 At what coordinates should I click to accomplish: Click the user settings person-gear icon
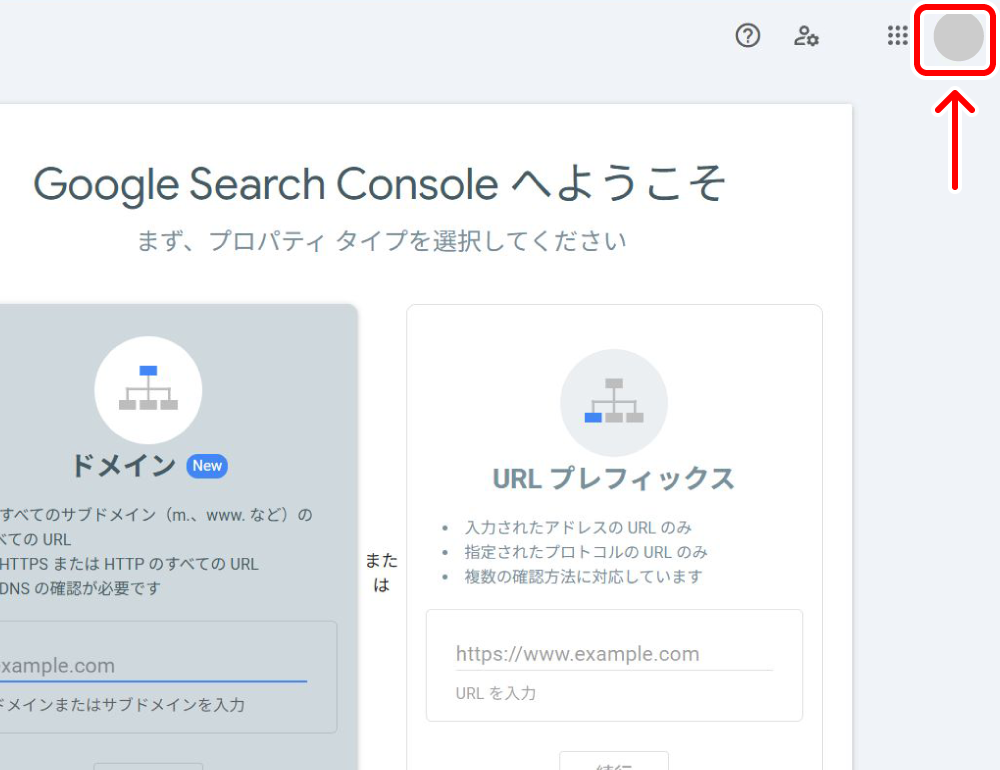(x=806, y=37)
